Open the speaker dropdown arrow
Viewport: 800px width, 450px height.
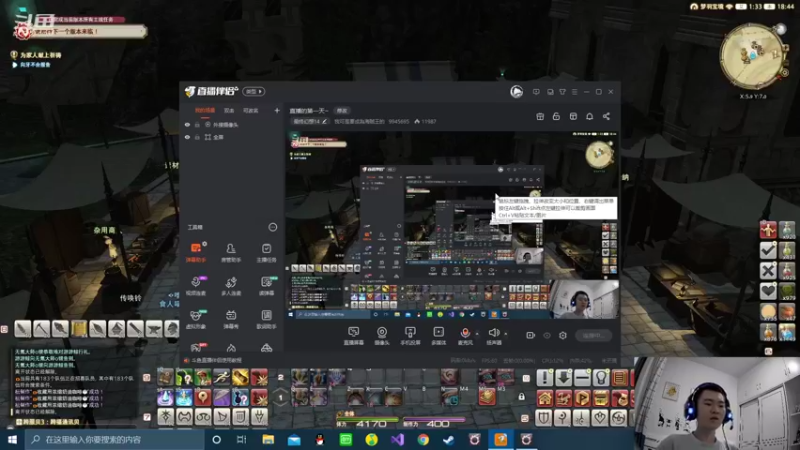(506, 334)
